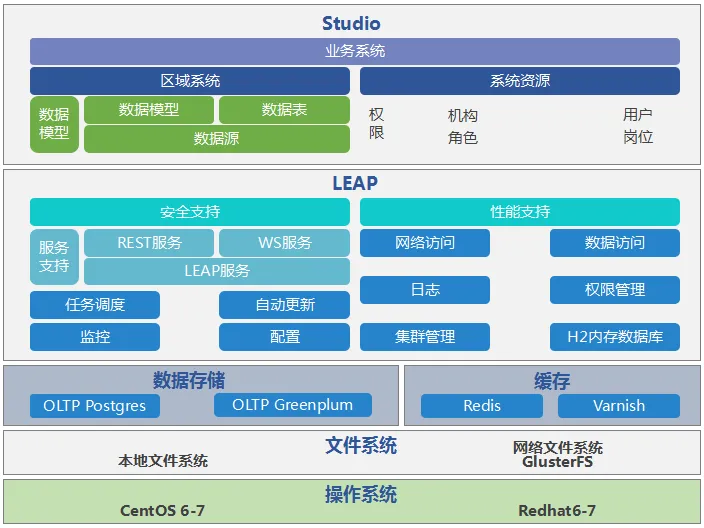Click the 业务系统 bar in Studio
704x528 pixels.
354,51
